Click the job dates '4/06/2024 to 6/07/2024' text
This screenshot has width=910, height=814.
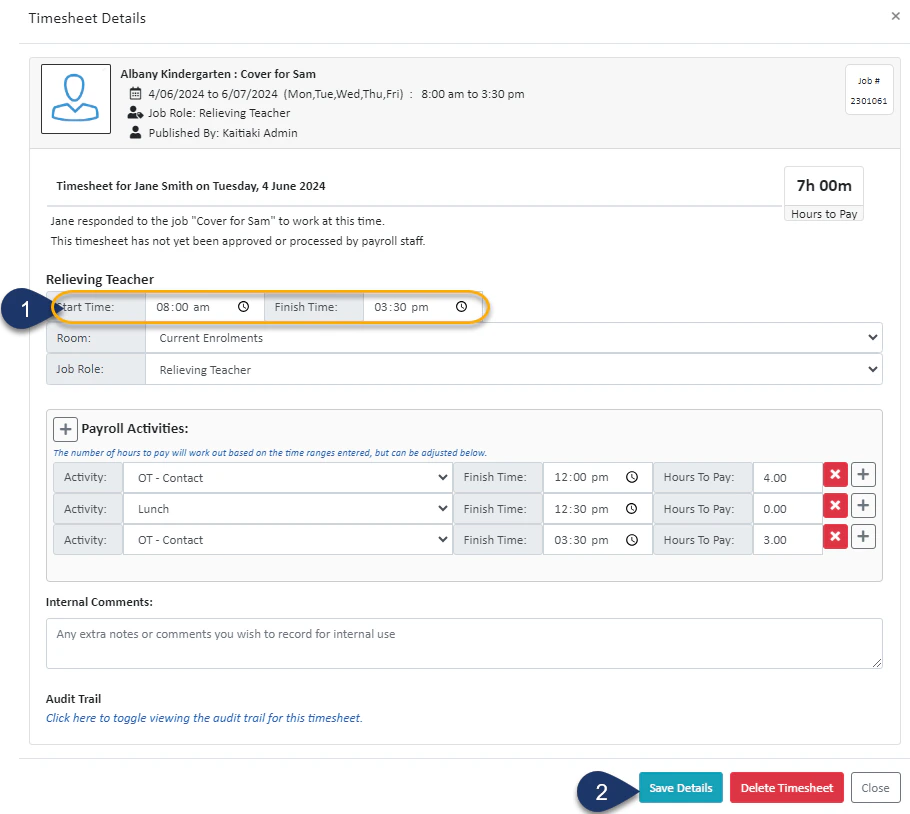tap(213, 94)
